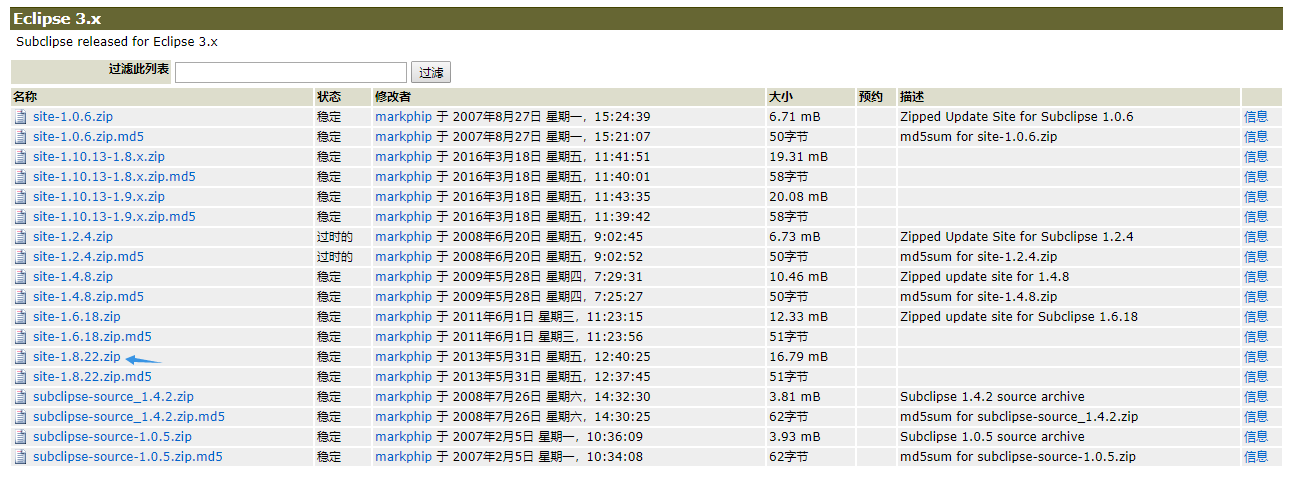This screenshot has height=484, width=1295.
Task: Click the file icon beside site-1.0.6.zip
Action: click(20, 117)
